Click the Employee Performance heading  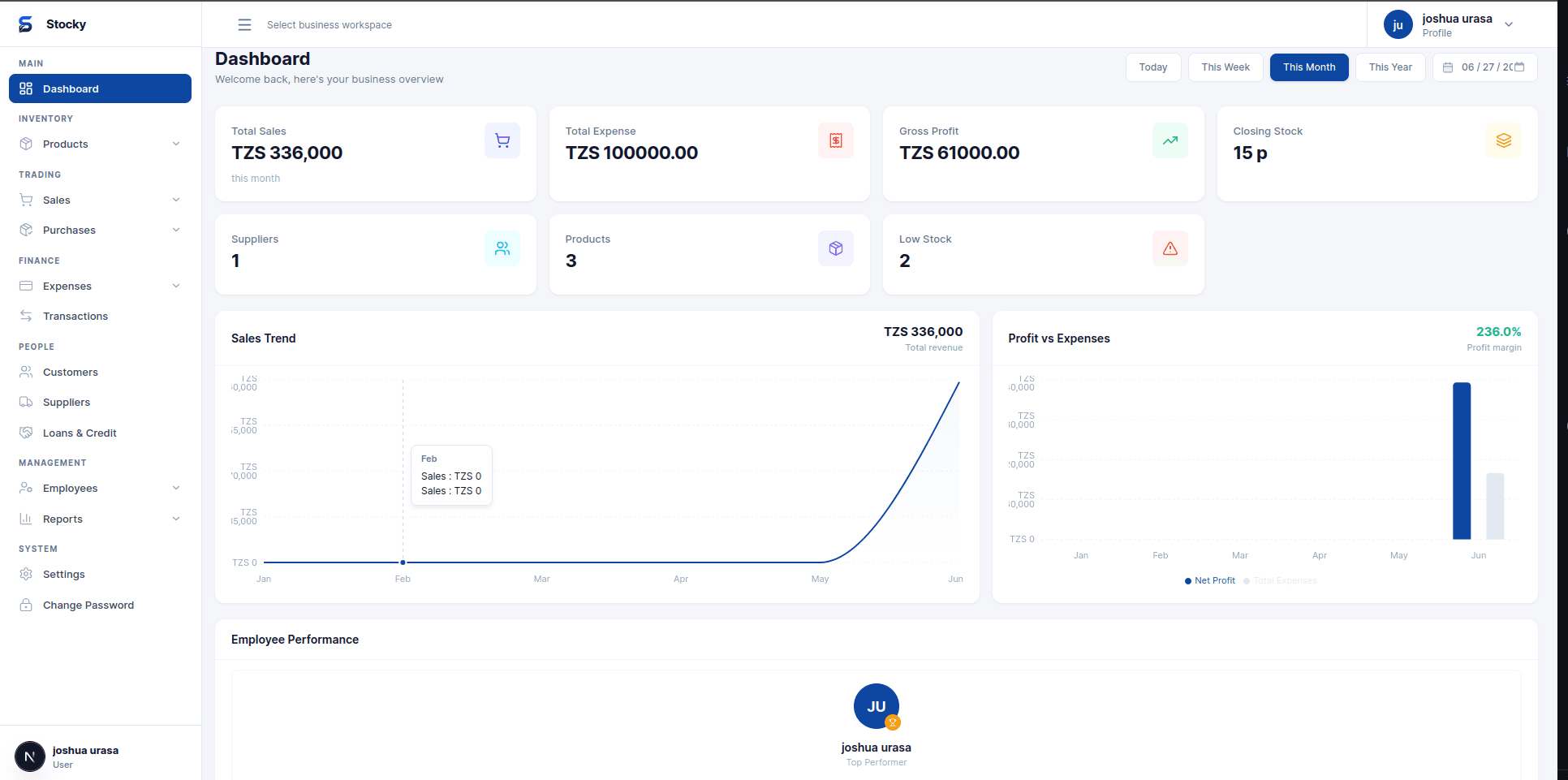coord(295,640)
